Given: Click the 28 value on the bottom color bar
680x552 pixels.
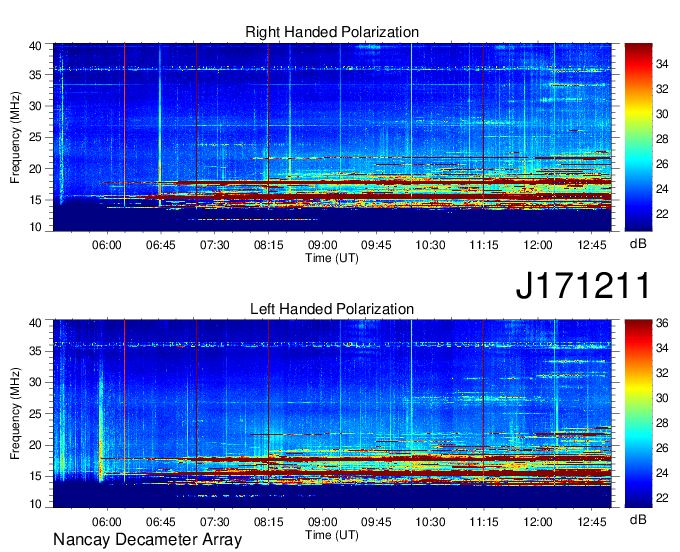Looking at the screenshot, I should (x=662, y=423).
